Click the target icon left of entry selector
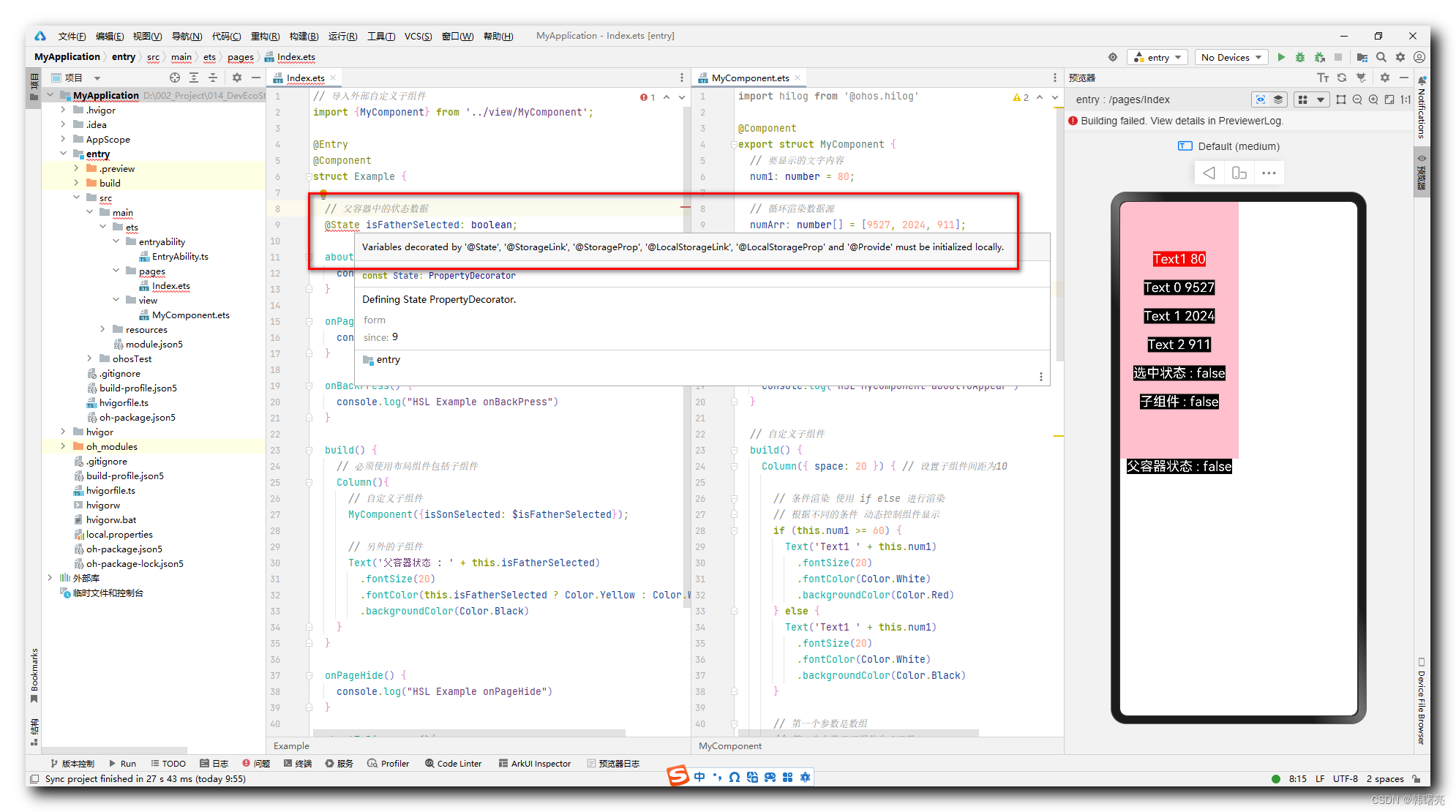1456x812 pixels. 1113,57
